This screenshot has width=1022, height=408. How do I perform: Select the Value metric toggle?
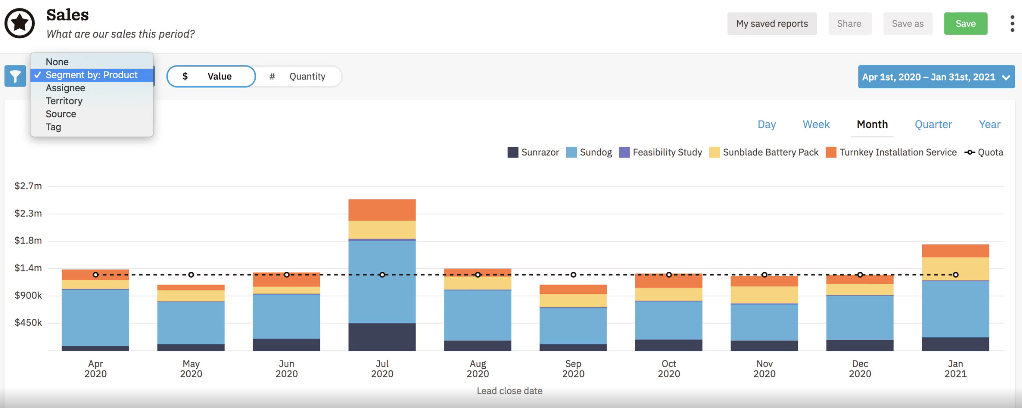point(211,76)
